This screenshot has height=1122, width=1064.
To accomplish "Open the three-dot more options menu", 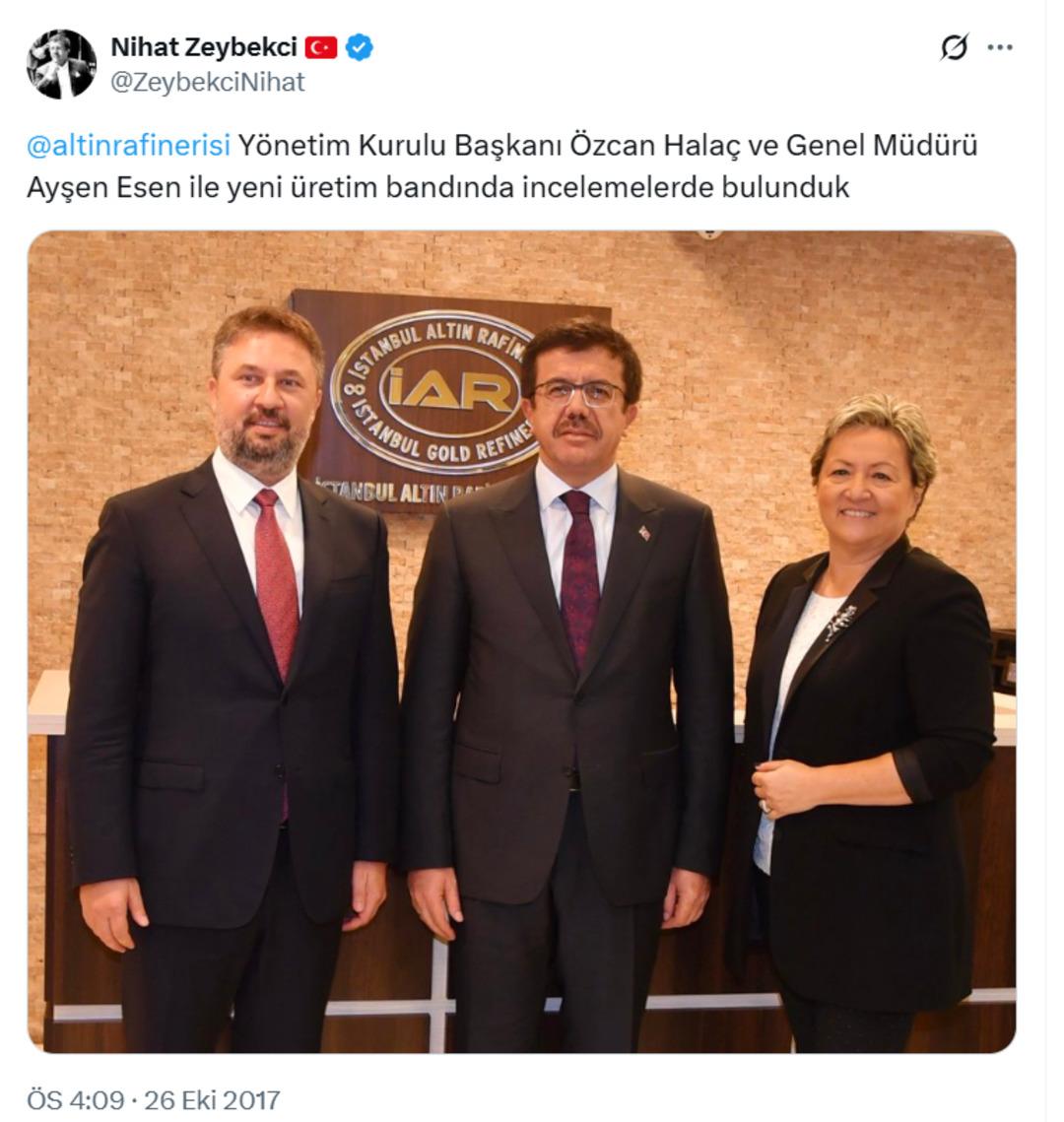I will tap(1000, 47).
